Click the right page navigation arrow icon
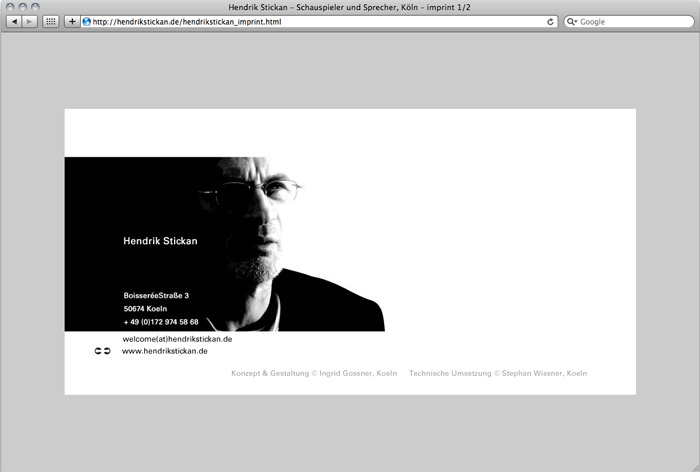The width and height of the screenshot is (700, 472). (107, 351)
